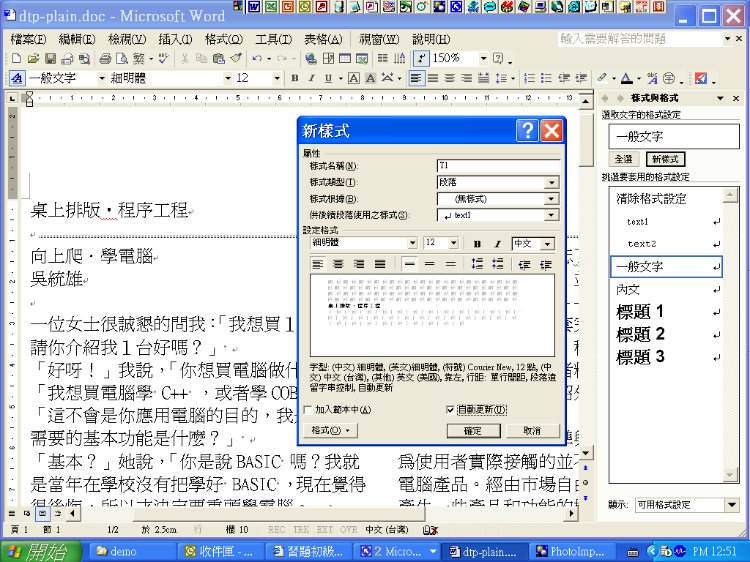The width and height of the screenshot is (750, 562).
Task: Switch to PhotoImp taskbar window
Action: (x=573, y=551)
